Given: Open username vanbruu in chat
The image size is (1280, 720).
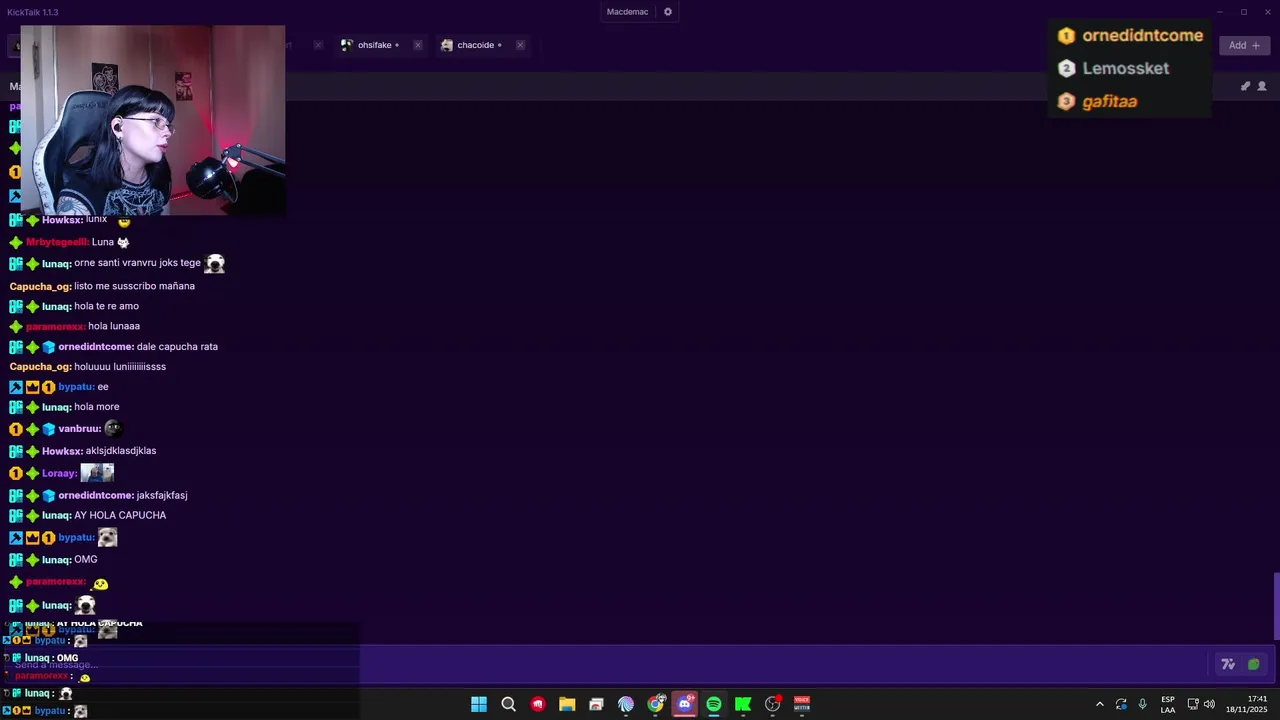Looking at the screenshot, I should 80,429.
